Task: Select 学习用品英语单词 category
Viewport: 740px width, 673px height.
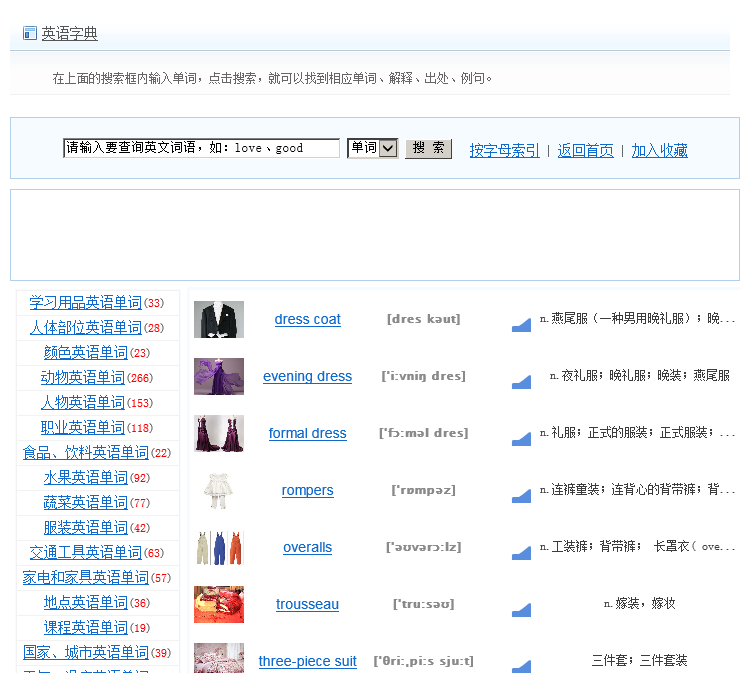Action: point(85,303)
